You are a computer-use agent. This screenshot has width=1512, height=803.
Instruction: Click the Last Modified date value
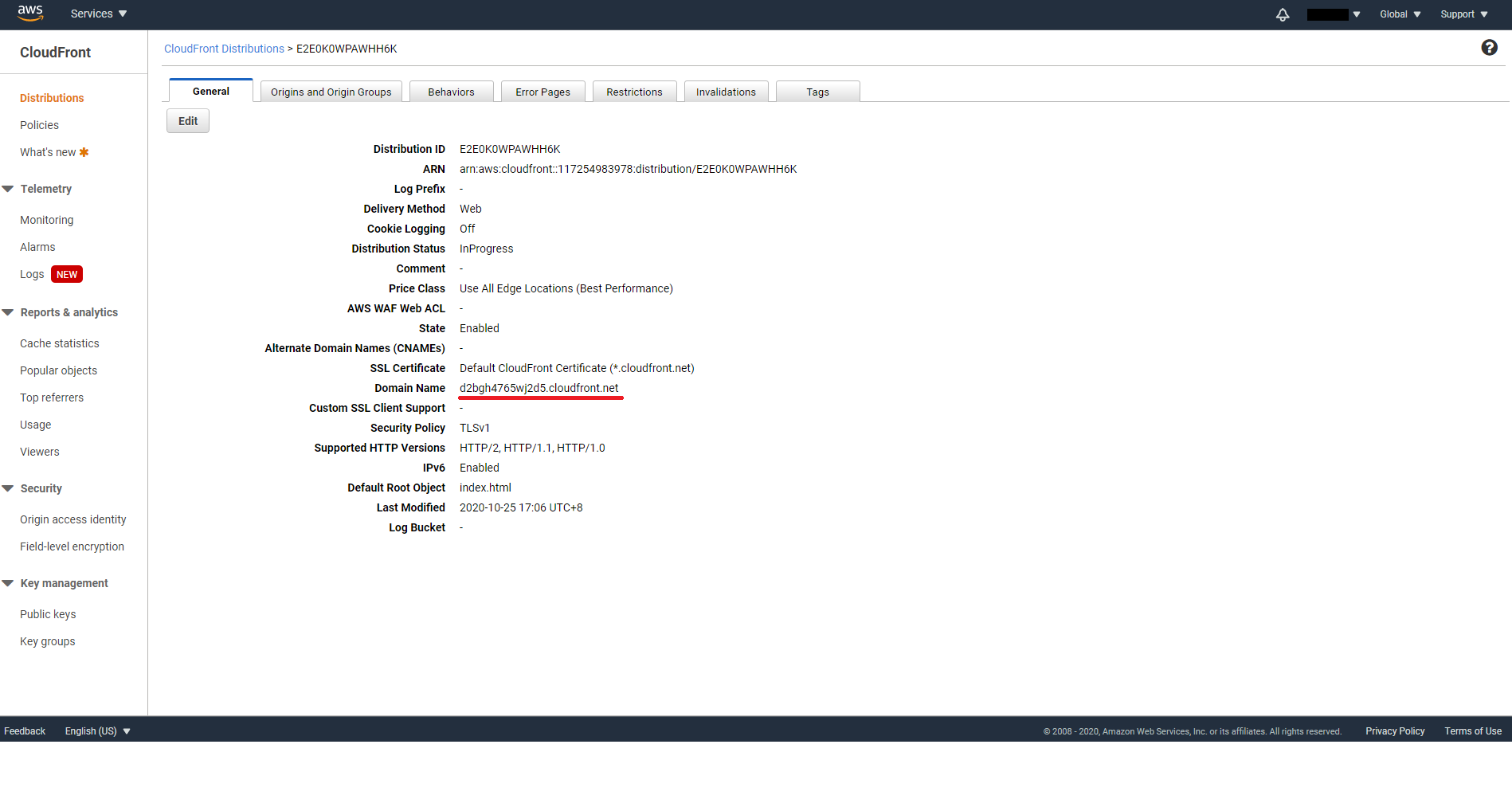(x=521, y=507)
